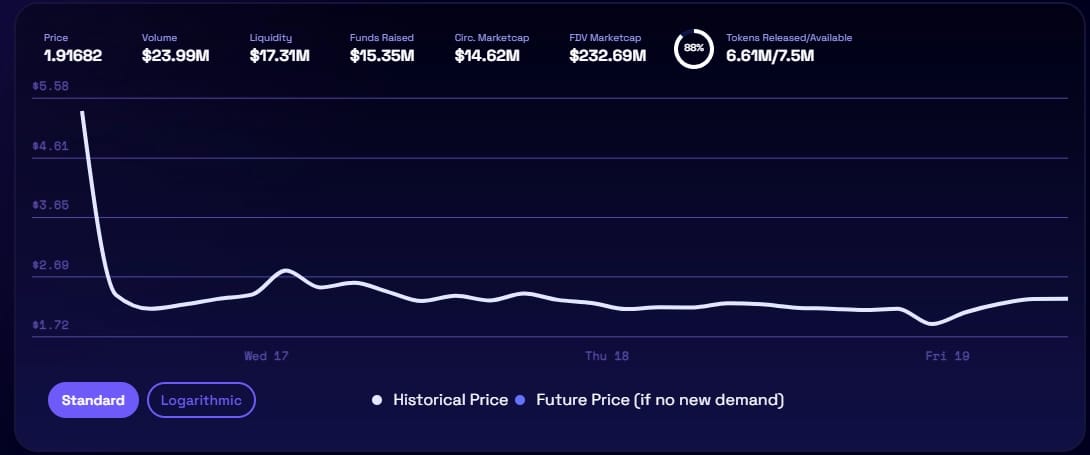Viewport: 1090px width, 455px height.
Task: Select the Circ. Marketcap $14.62M value
Action: click(x=487, y=55)
